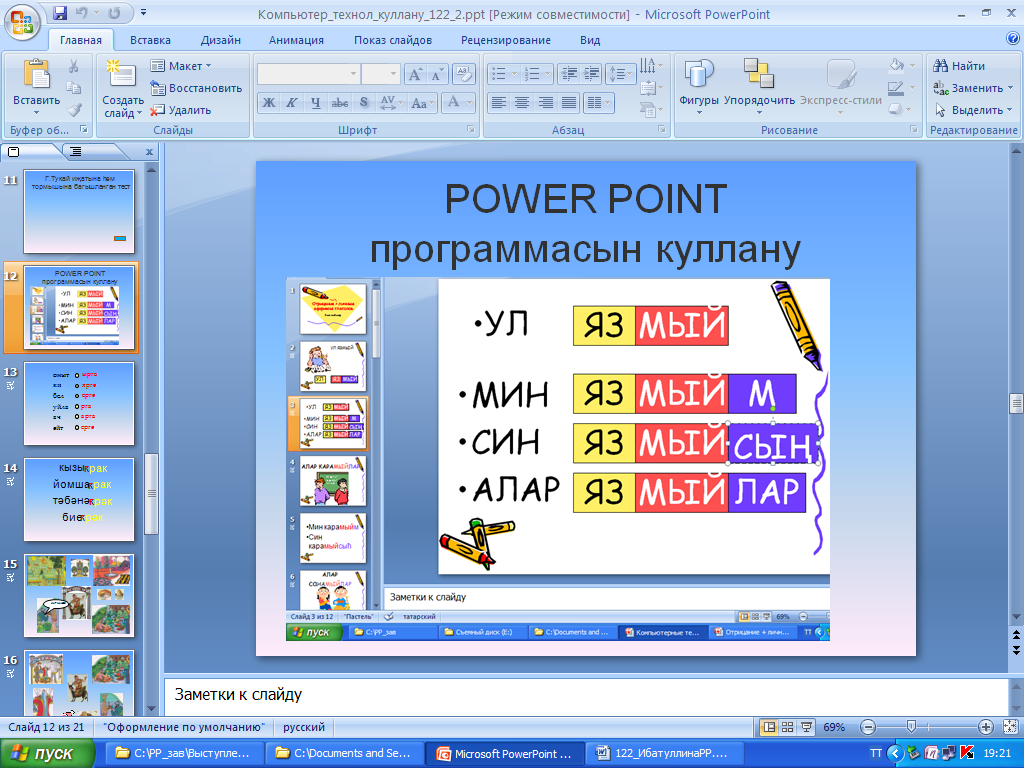Switch to the Анимация tab

[296, 40]
